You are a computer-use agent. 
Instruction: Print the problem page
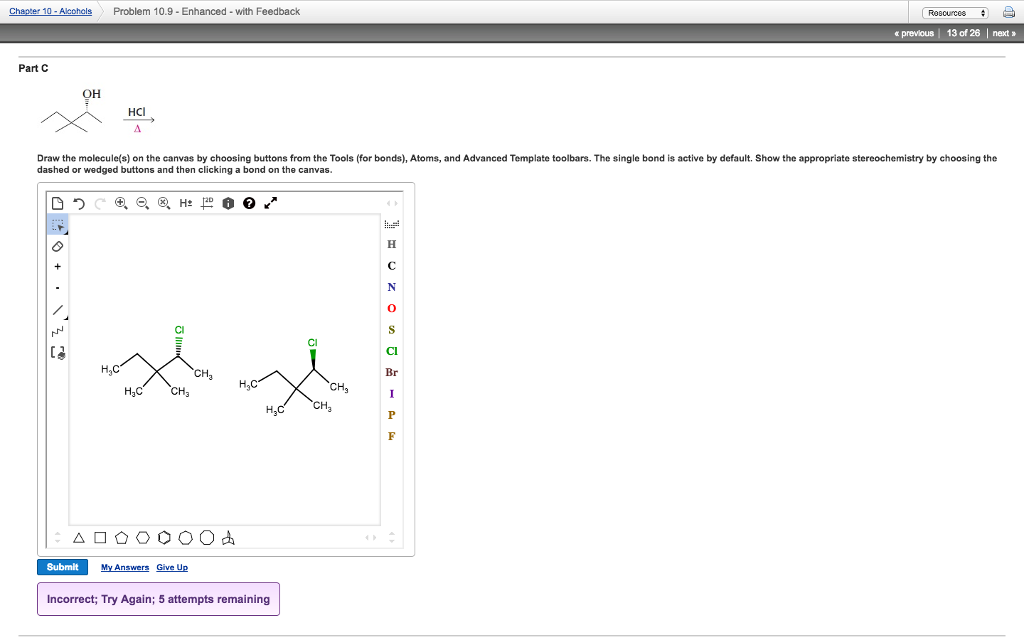coord(1008,11)
